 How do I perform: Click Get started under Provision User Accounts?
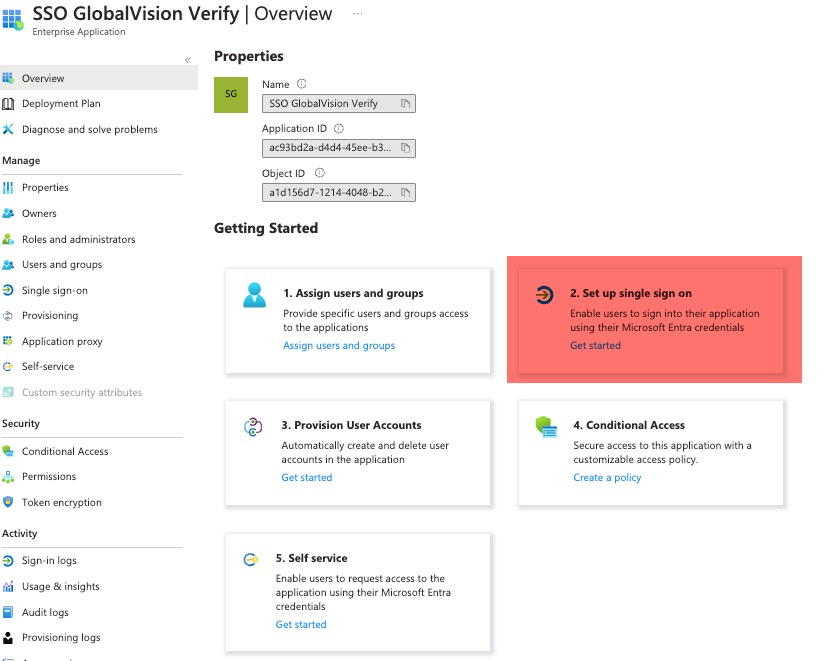pos(306,478)
